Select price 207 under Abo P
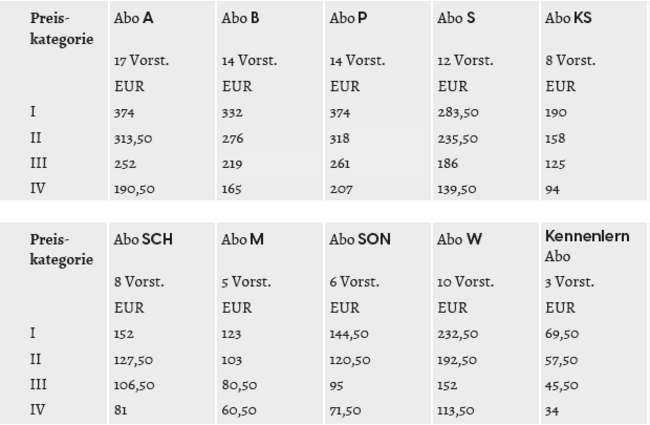650x425 pixels. pyautogui.click(x=341, y=189)
